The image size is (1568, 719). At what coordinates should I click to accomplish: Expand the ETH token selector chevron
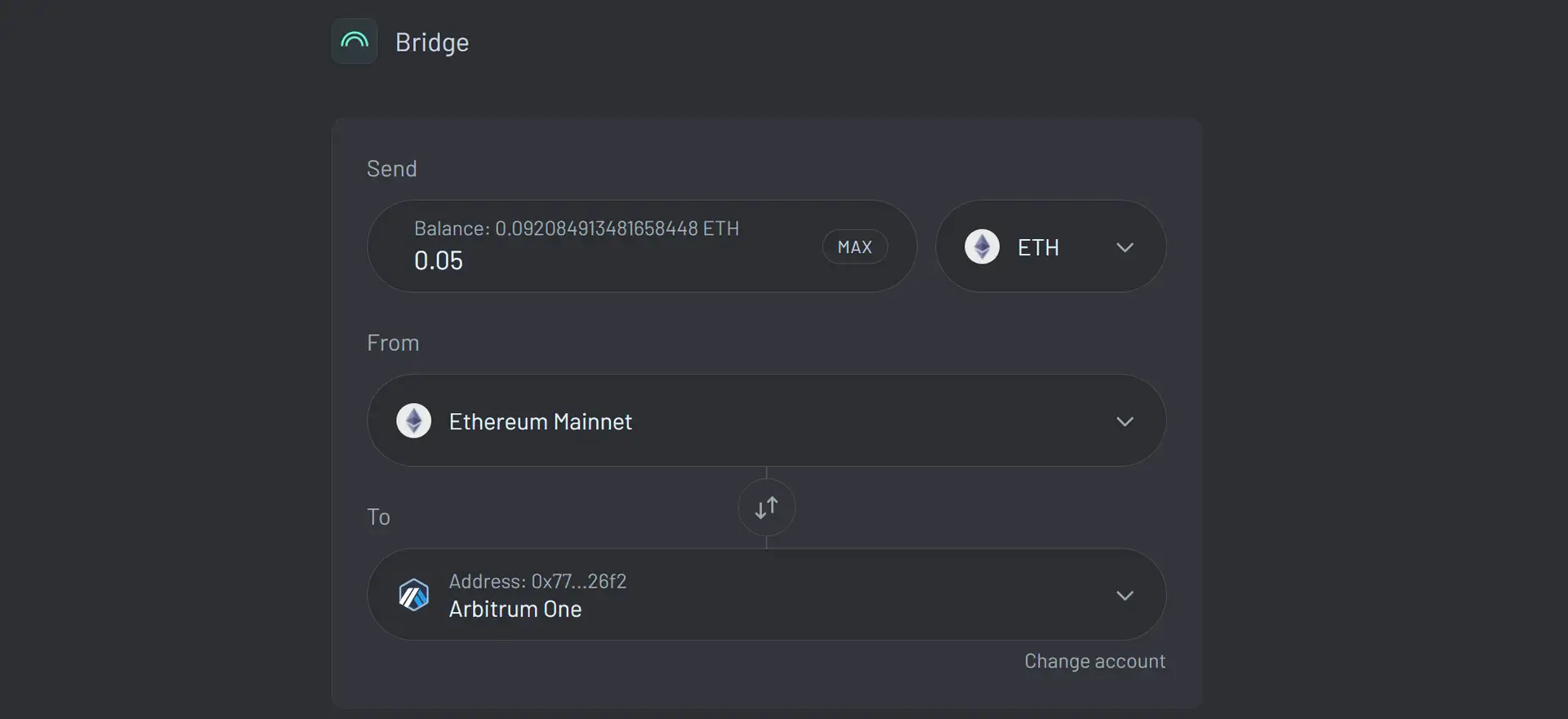[x=1125, y=247]
